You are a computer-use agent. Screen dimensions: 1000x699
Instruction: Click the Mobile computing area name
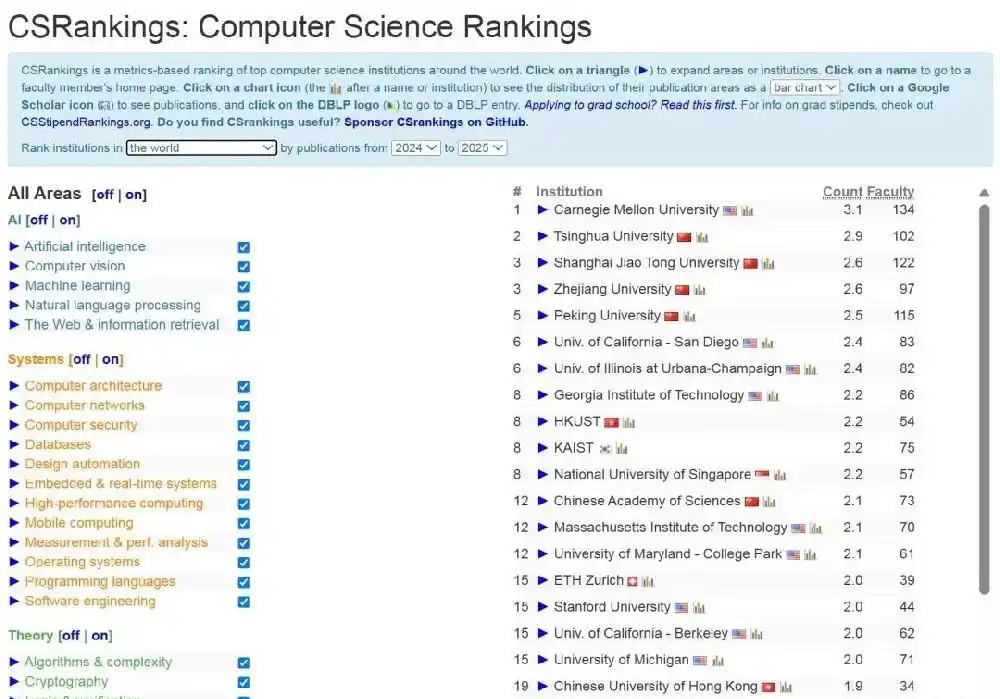[x=79, y=523]
